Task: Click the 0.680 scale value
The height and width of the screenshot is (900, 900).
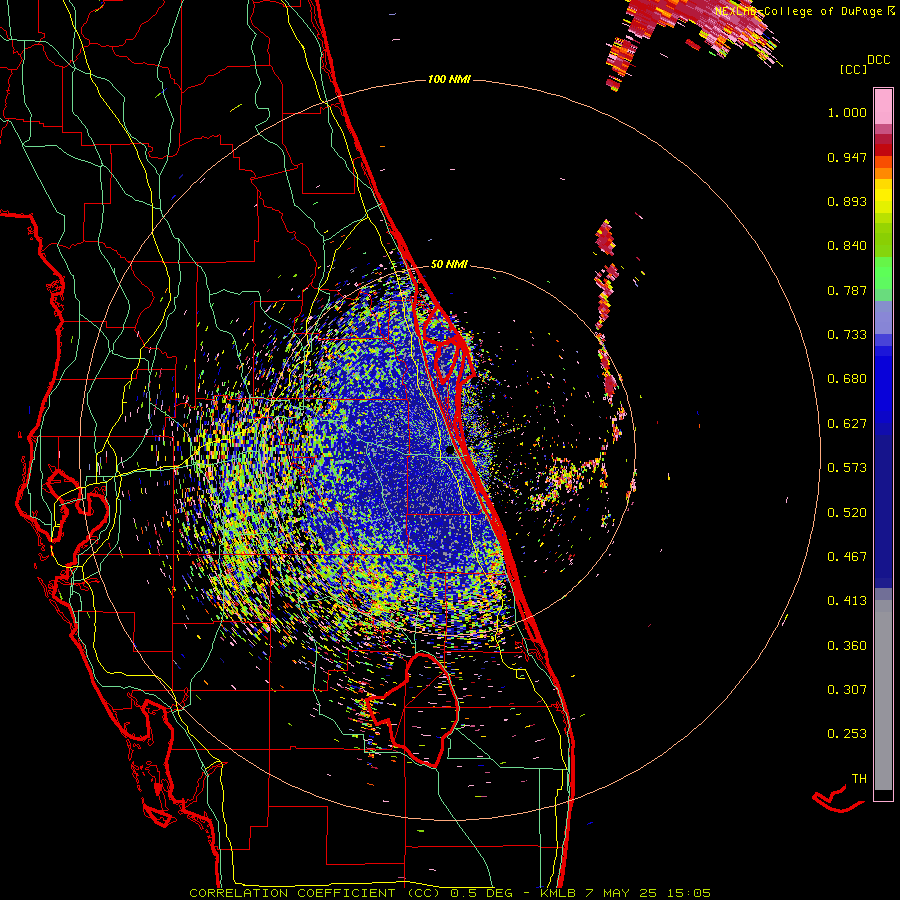Action: pyautogui.click(x=847, y=379)
